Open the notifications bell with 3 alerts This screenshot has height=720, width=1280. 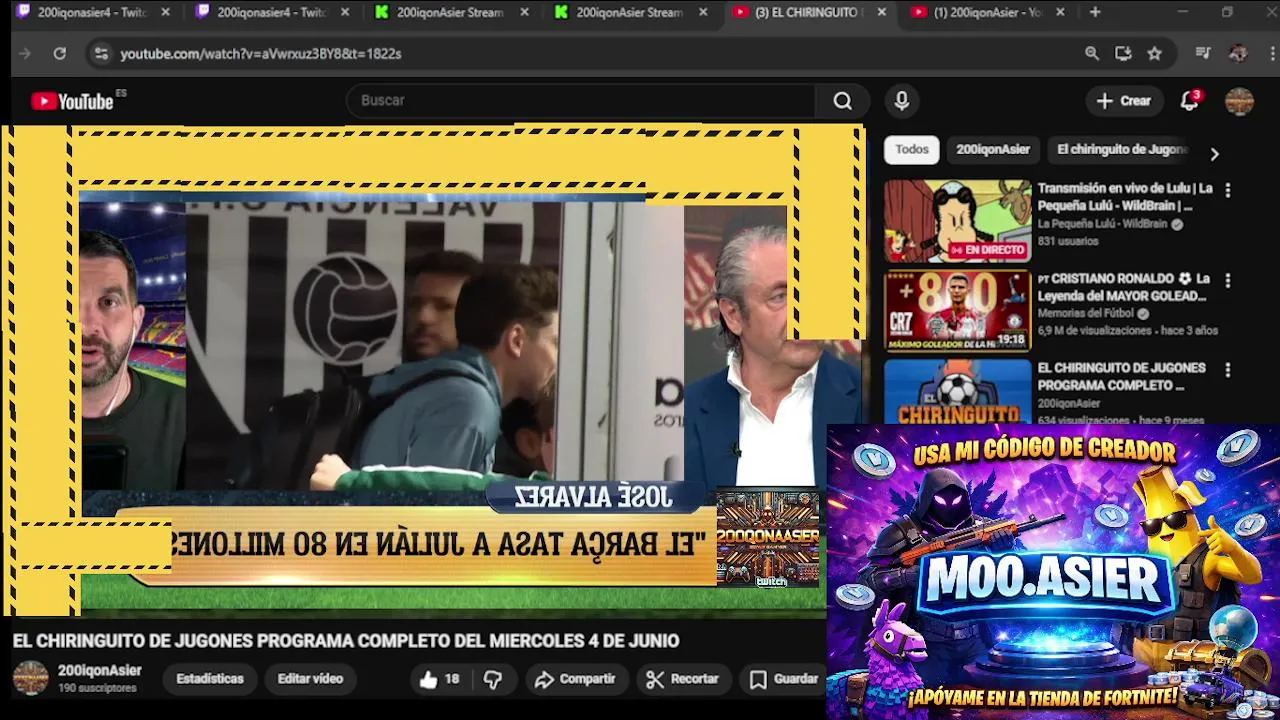point(1190,101)
